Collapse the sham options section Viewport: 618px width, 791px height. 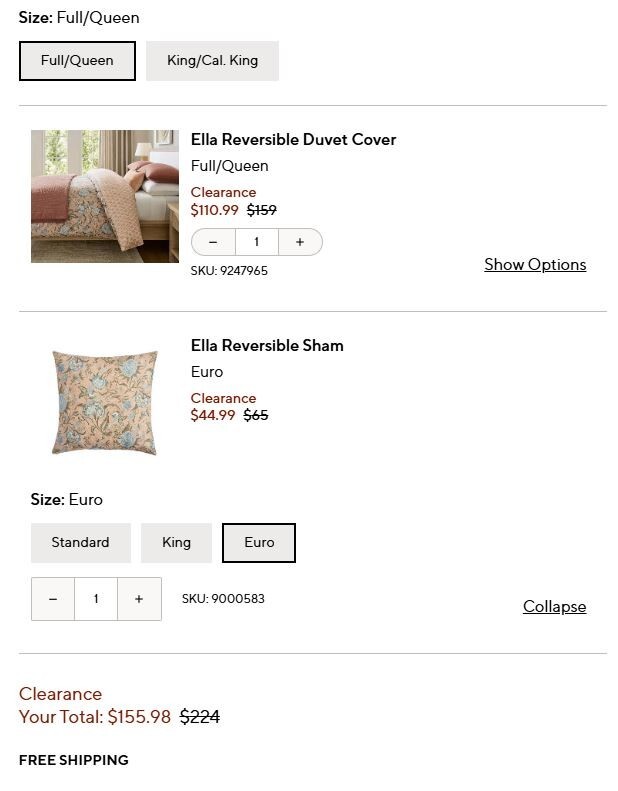point(554,607)
